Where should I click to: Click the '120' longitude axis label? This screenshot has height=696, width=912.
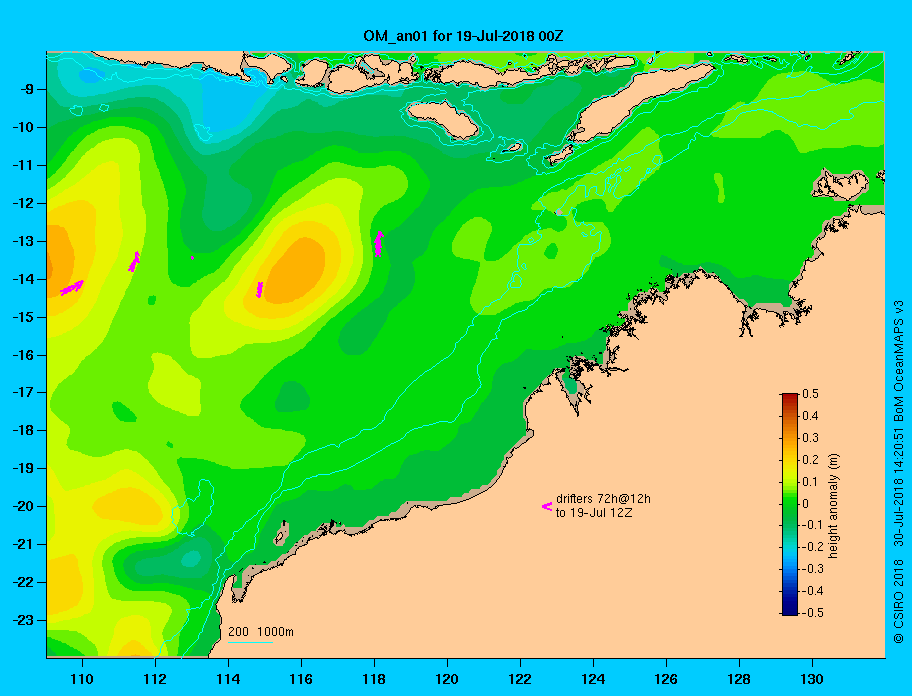(x=447, y=679)
